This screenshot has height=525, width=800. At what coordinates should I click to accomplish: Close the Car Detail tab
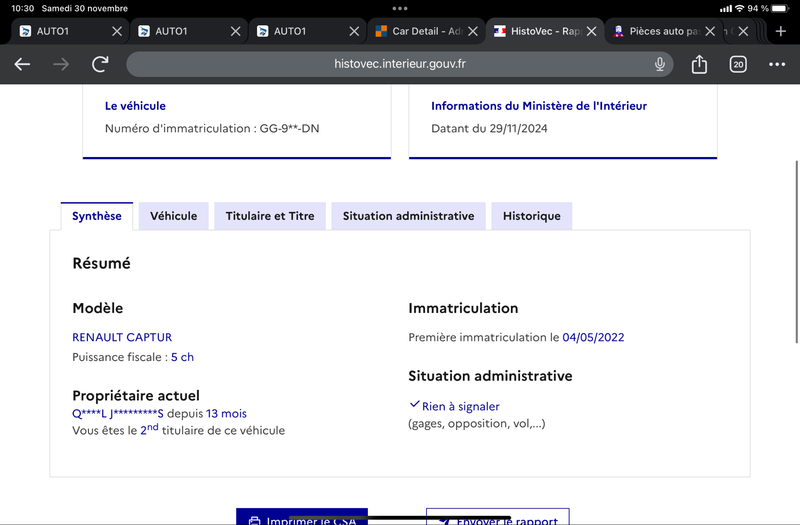point(472,31)
